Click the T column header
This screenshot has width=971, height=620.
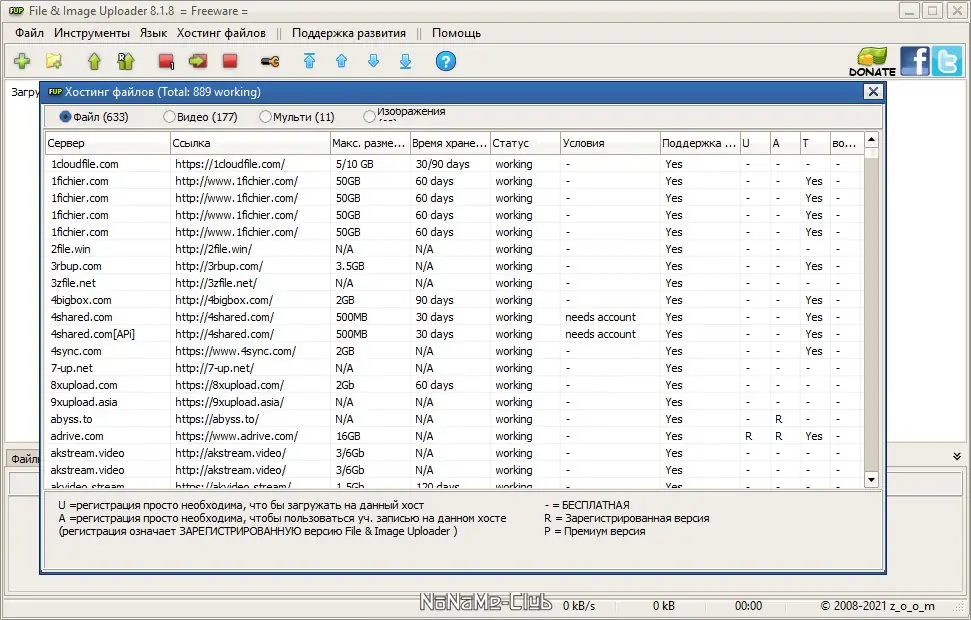pos(815,143)
